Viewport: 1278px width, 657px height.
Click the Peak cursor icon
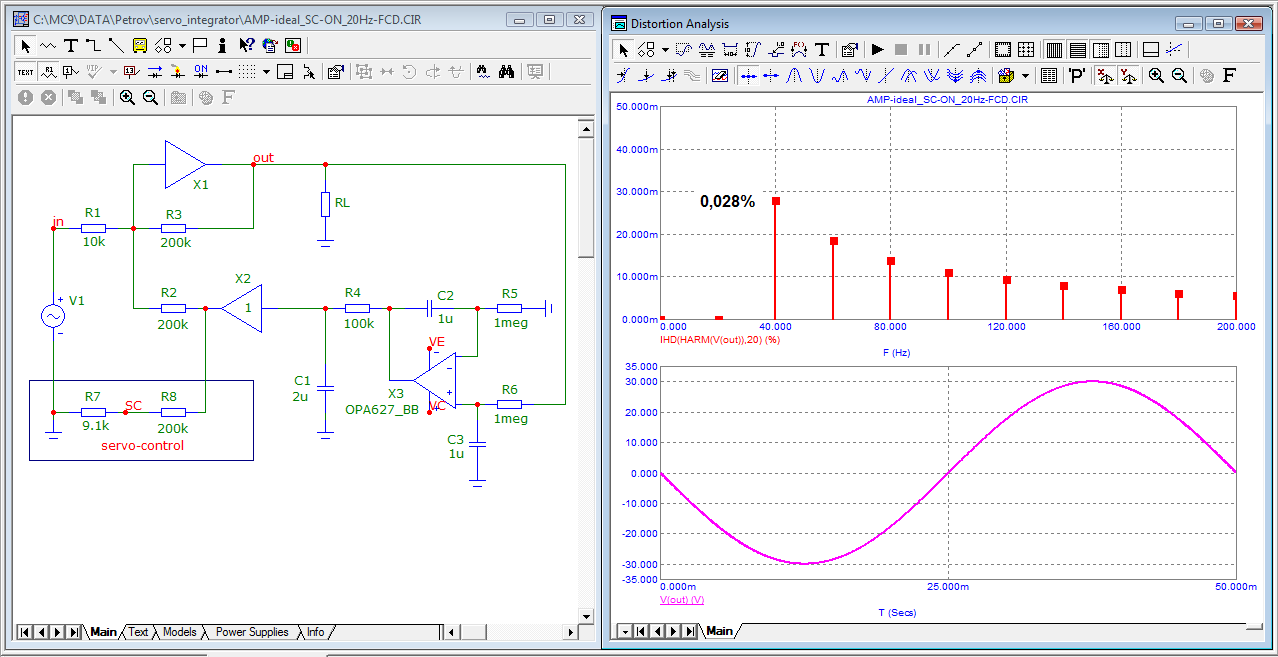(x=794, y=74)
